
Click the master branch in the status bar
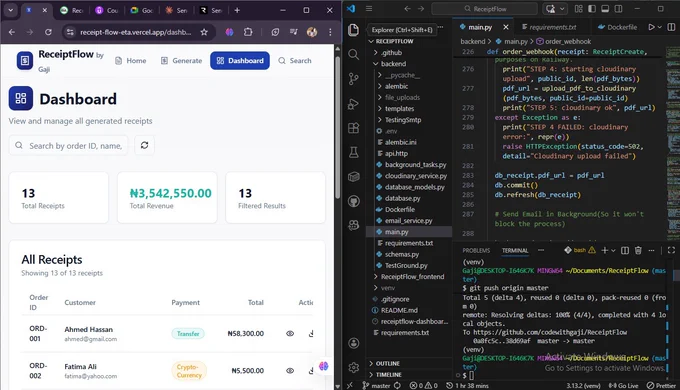pyautogui.click(x=376, y=386)
